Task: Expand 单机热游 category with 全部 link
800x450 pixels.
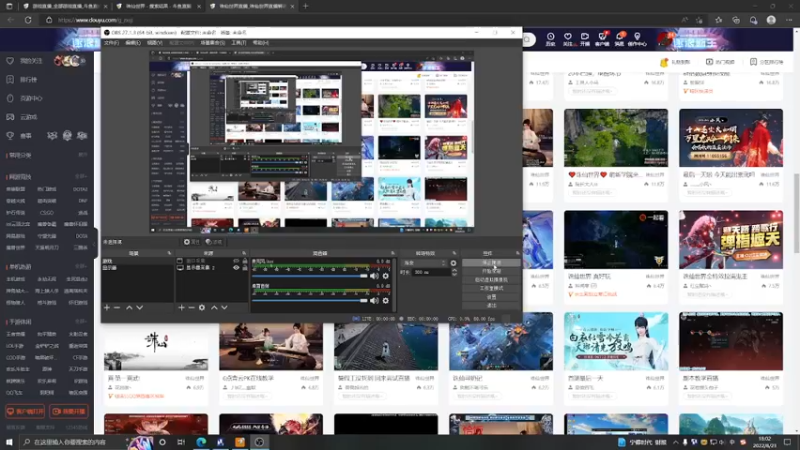Action: [x=81, y=267]
